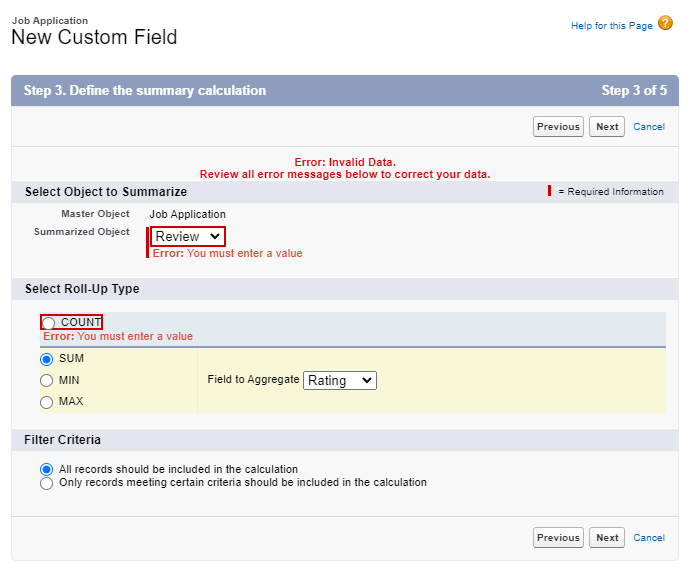Click the top Next button
Screen dimensions: 688x572
tap(607, 127)
